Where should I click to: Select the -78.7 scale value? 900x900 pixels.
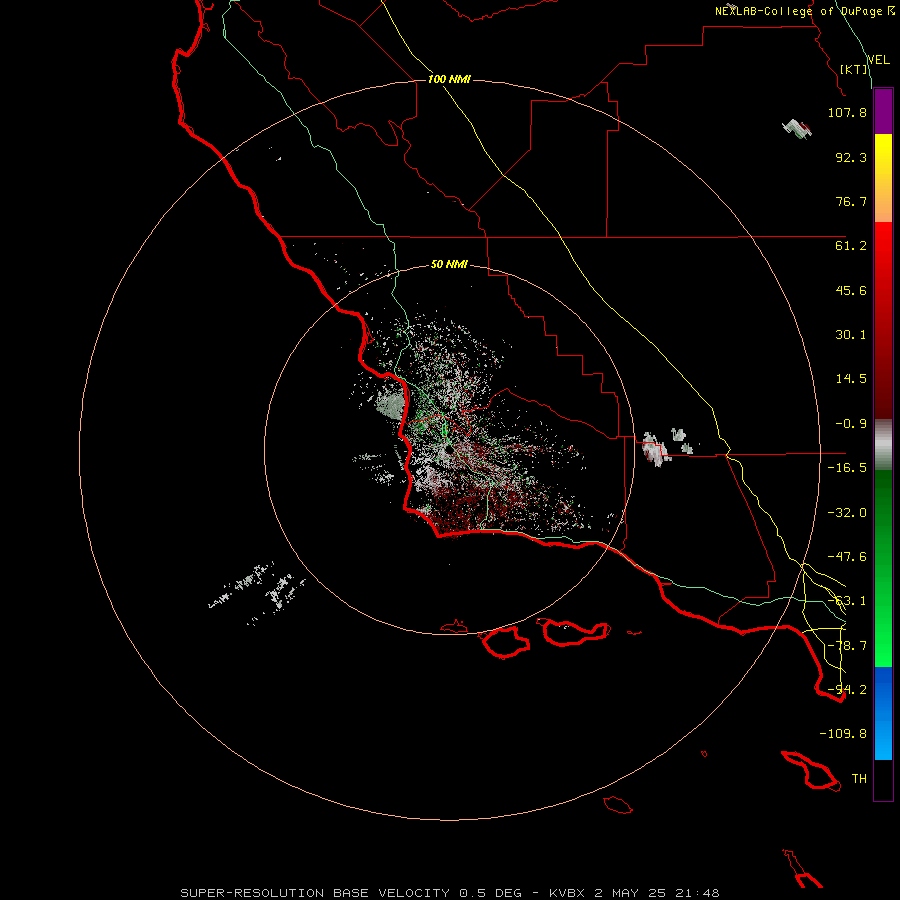pyautogui.click(x=847, y=646)
